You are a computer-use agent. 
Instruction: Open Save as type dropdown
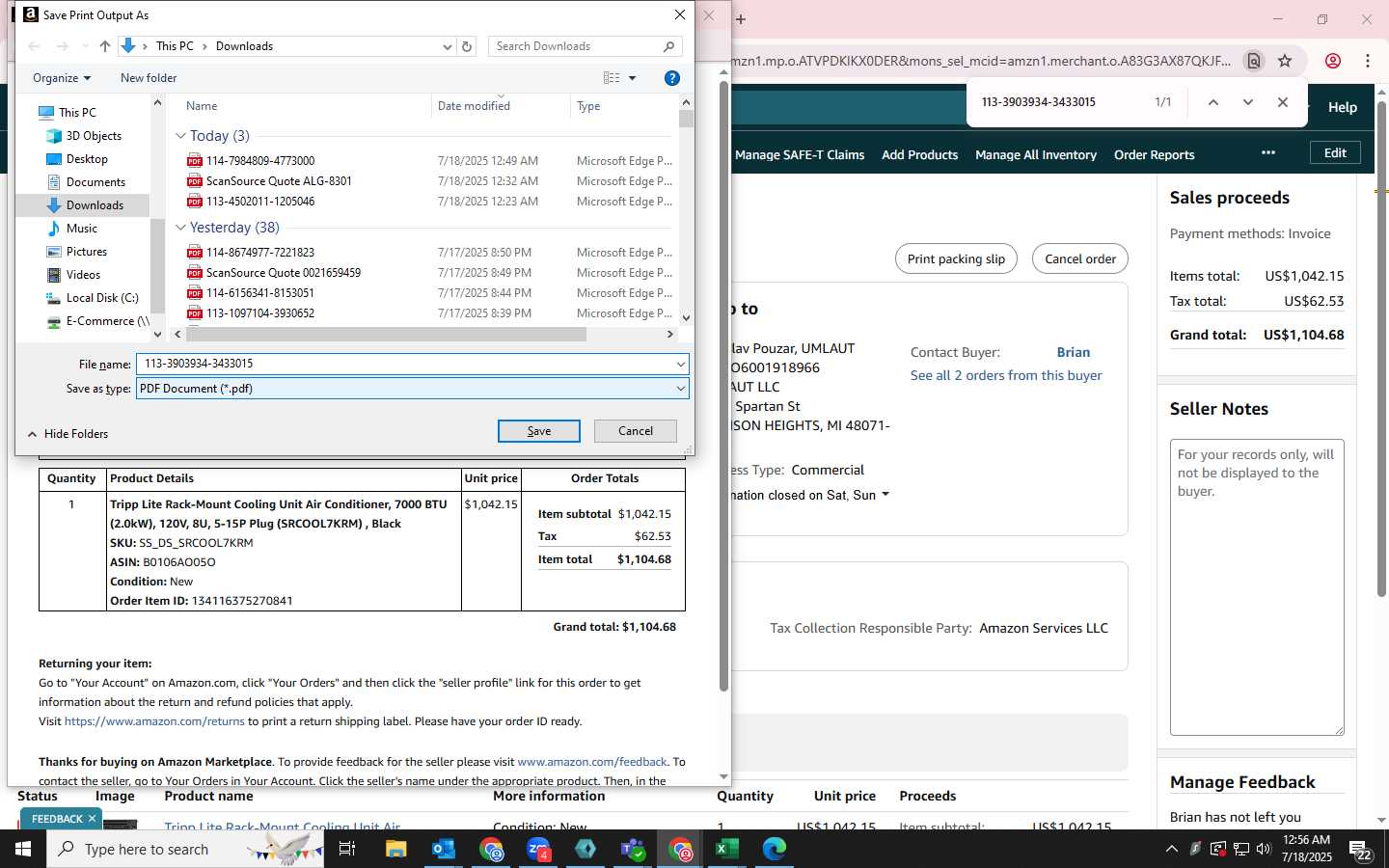click(x=680, y=389)
